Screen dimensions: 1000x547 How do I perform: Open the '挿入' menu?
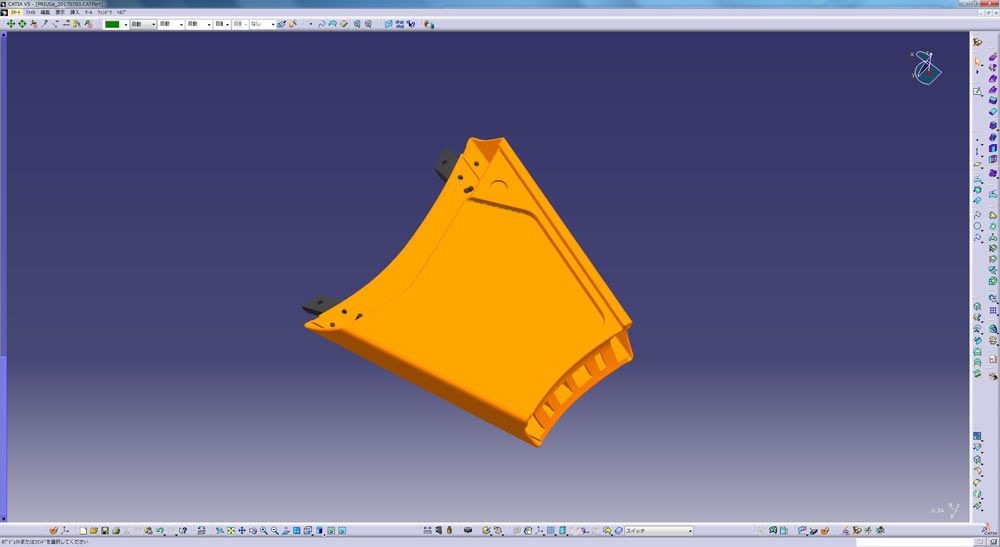(x=74, y=12)
